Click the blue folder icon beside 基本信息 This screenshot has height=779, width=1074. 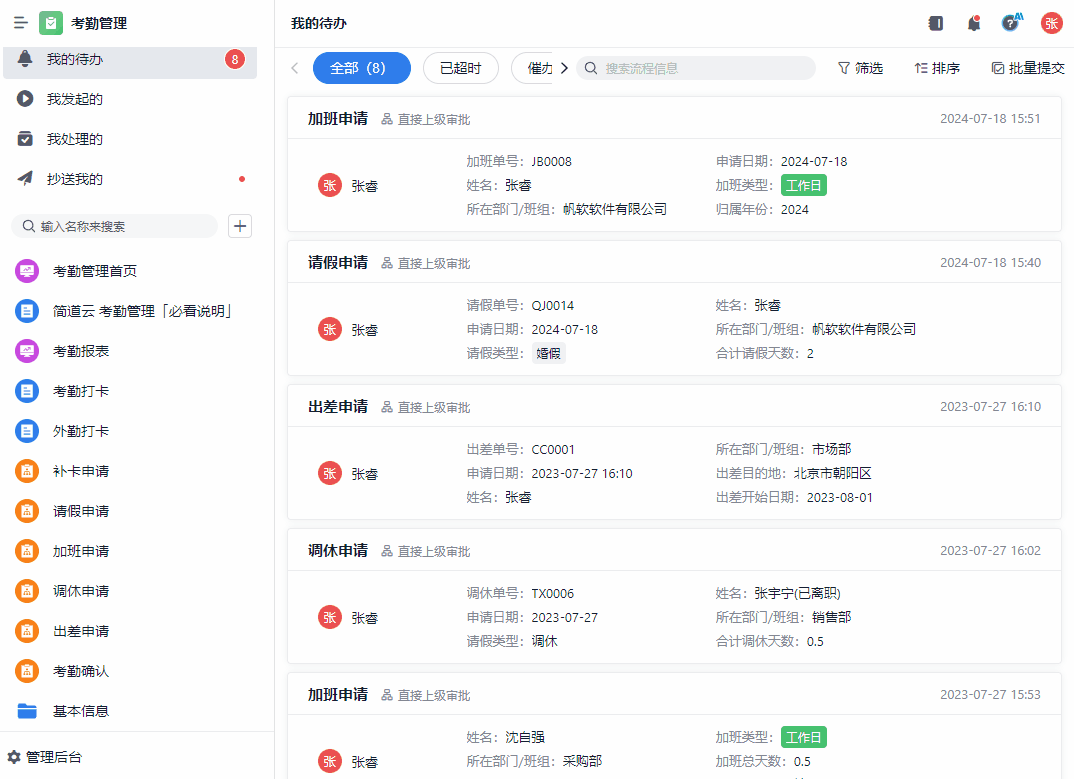tap(27, 711)
